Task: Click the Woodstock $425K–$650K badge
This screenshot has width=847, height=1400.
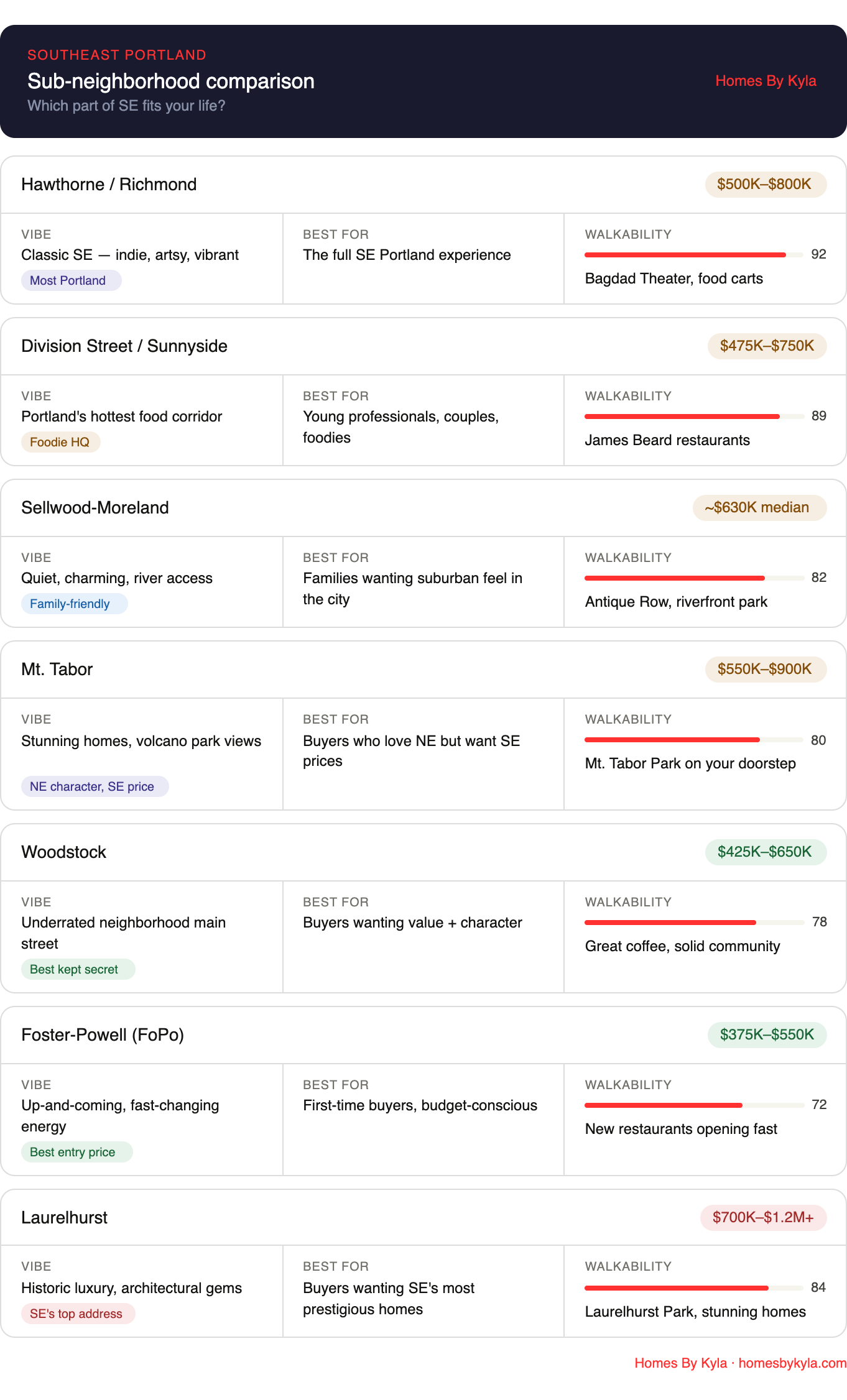Action: (x=766, y=852)
